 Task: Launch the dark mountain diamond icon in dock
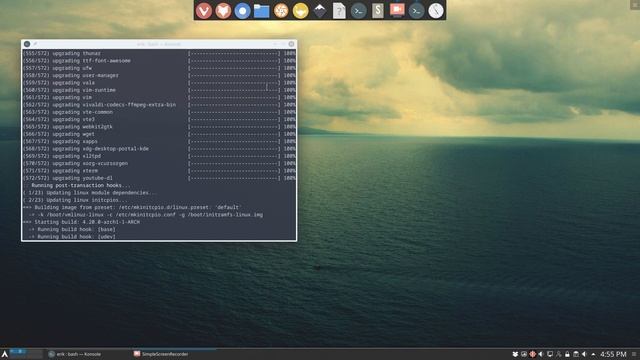point(320,11)
